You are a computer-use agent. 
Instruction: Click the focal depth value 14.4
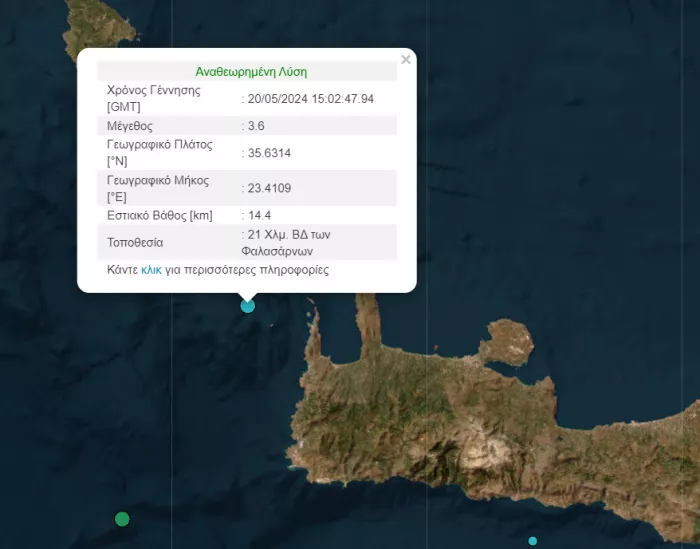[x=258, y=215]
